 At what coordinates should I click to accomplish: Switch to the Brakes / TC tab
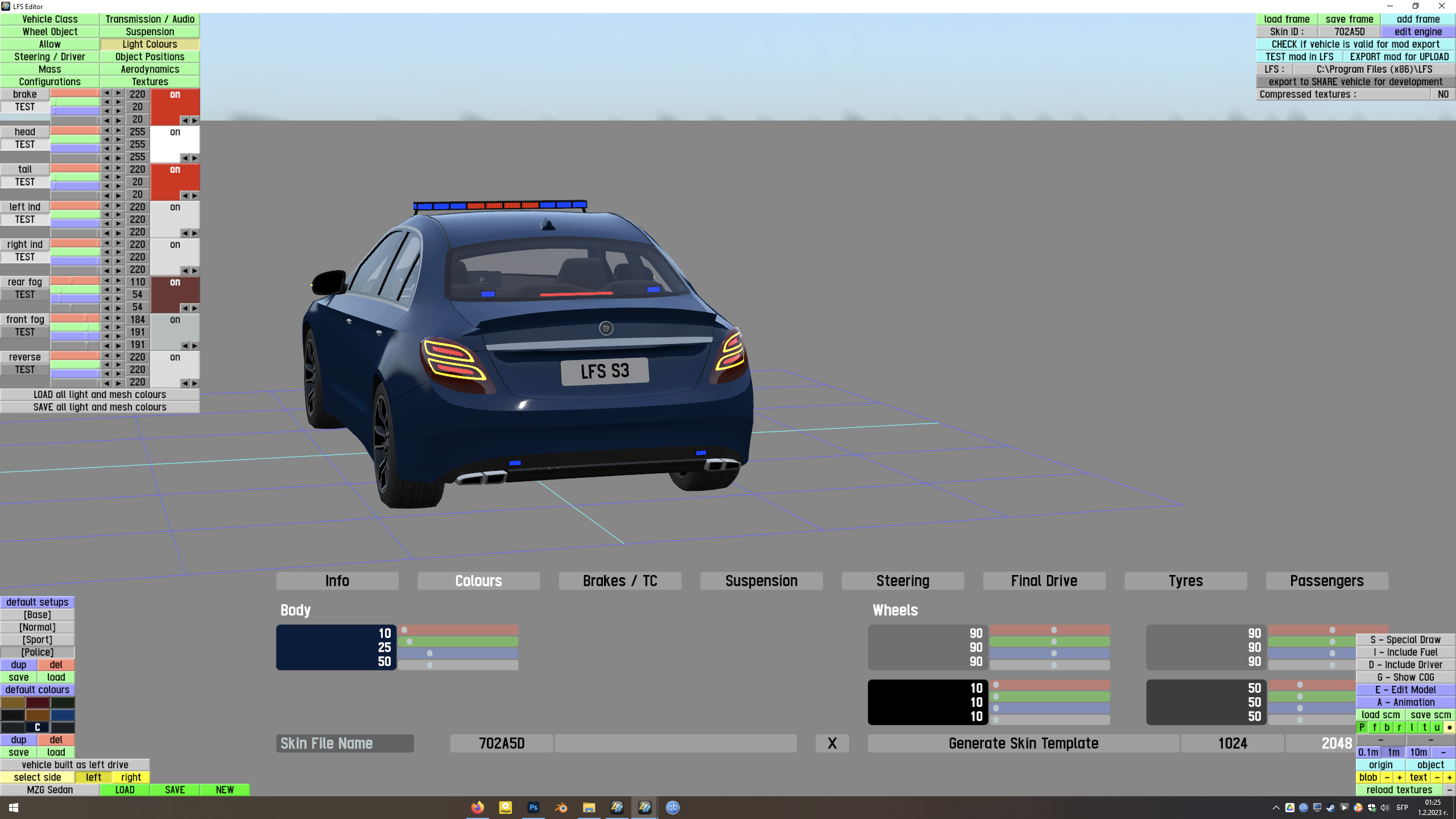click(x=620, y=581)
